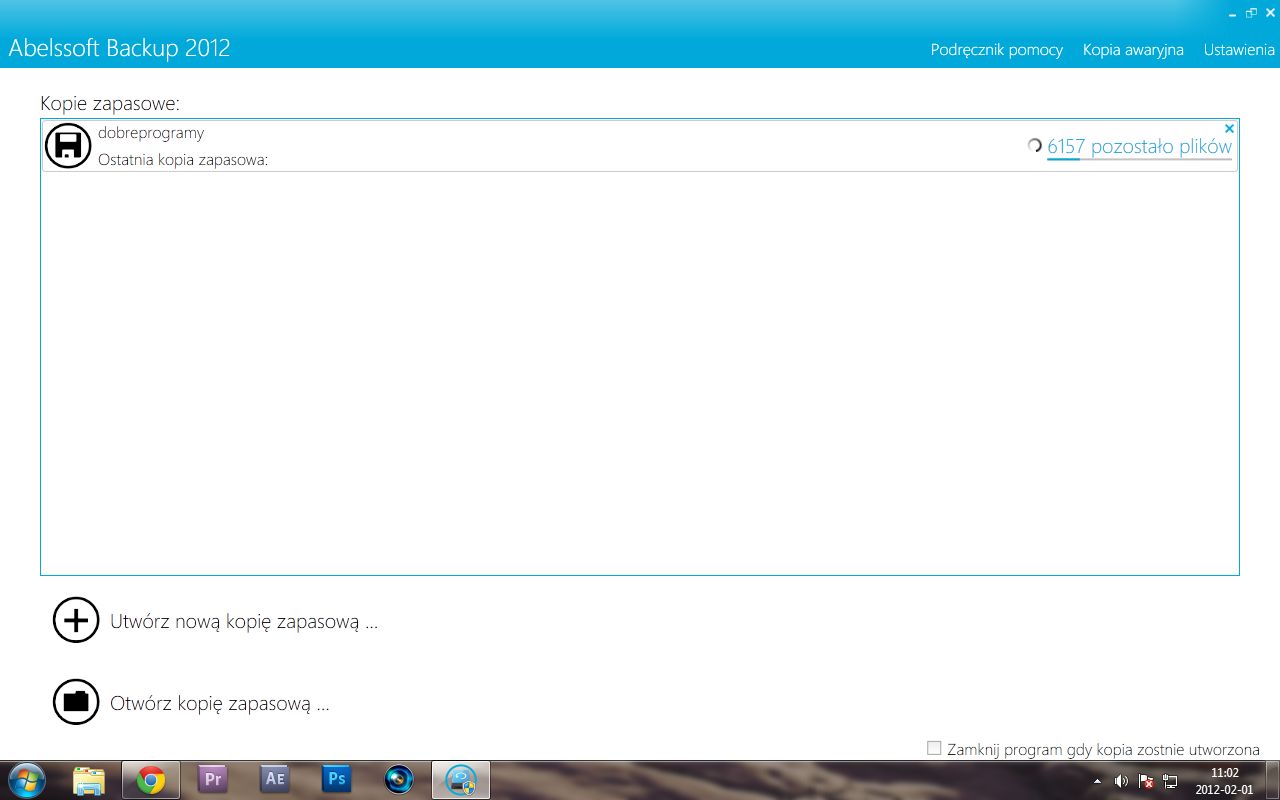Switch to Google Chrome in taskbar
Viewport: 1280px width, 800px height.
(x=151, y=780)
